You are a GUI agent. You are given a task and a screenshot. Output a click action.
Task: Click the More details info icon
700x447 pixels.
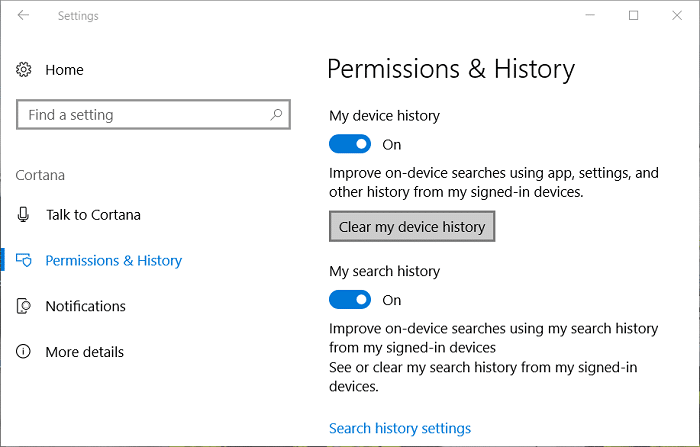point(24,352)
